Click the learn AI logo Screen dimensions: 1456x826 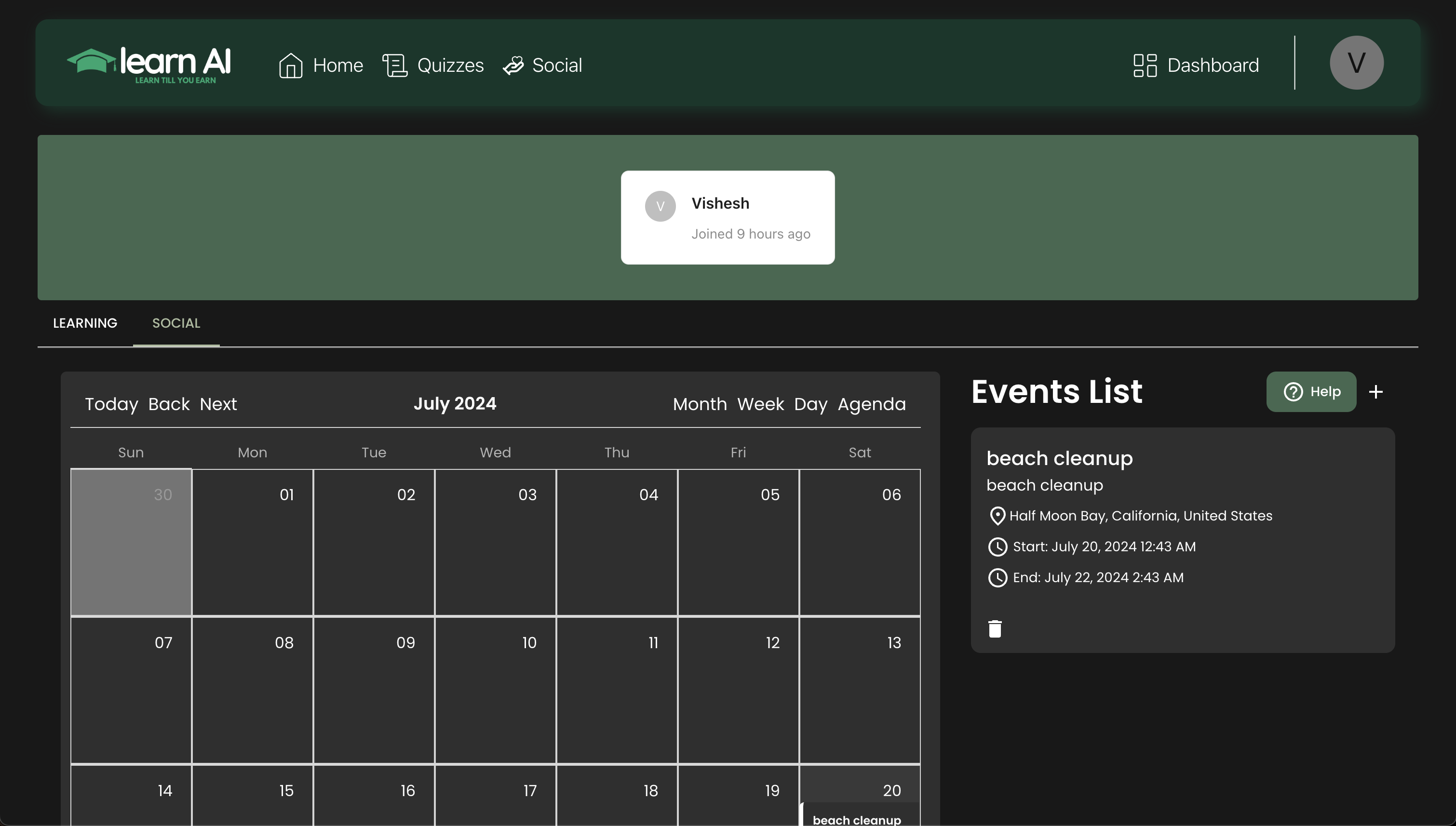click(149, 64)
